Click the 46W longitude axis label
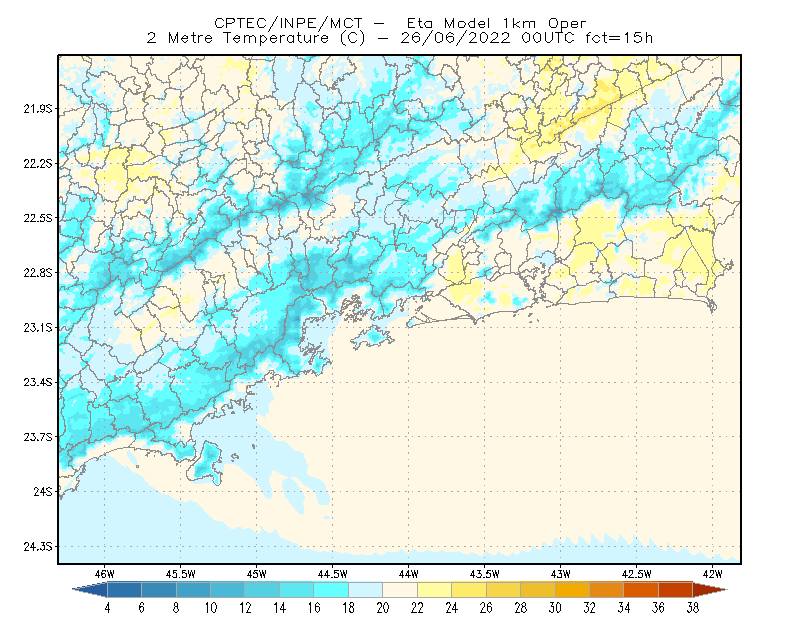 tap(105, 574)
